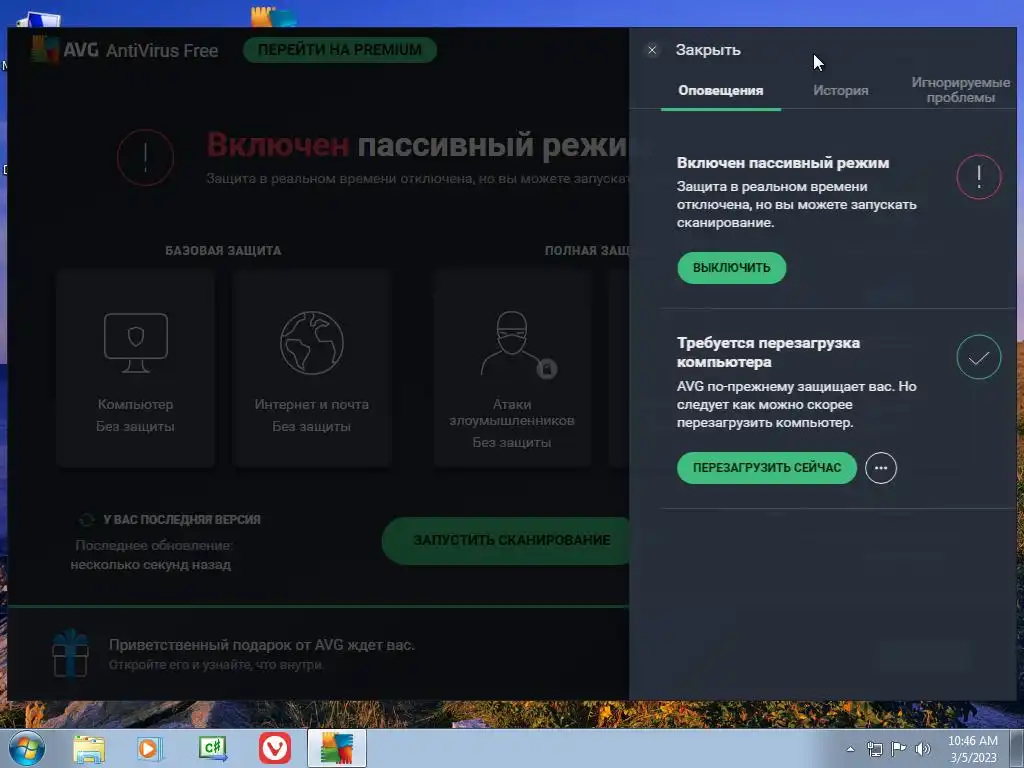Open the История tab
Viewport: 1024px width, 768px height.
coord(840,91)
